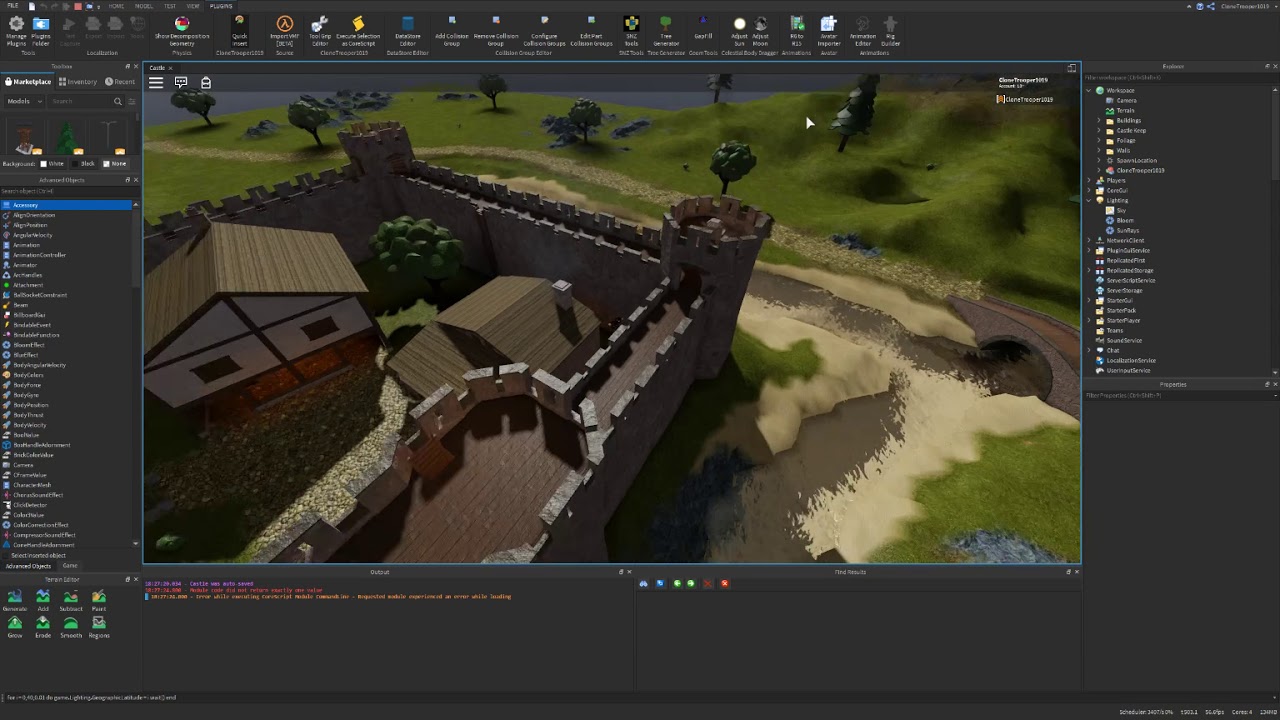Viewport: 1280px width, 720px height.
Task: Switch to the VIEW ribbon tab
Action: click(193, 6)
